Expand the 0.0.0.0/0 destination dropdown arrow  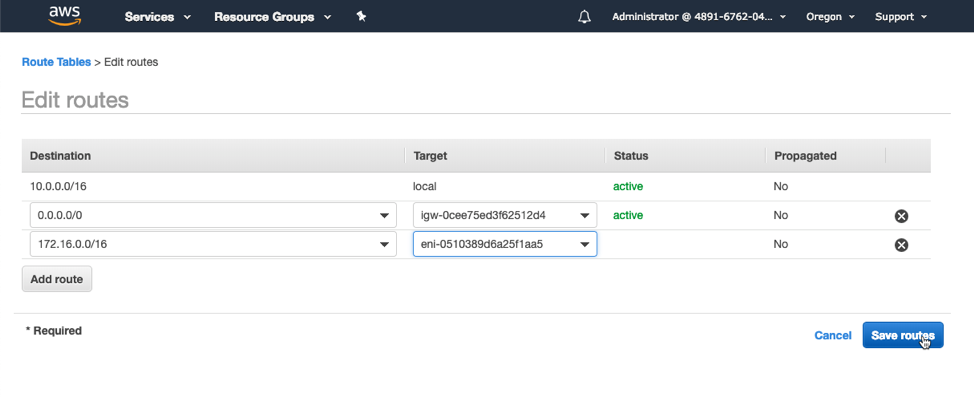click(384, 216)
